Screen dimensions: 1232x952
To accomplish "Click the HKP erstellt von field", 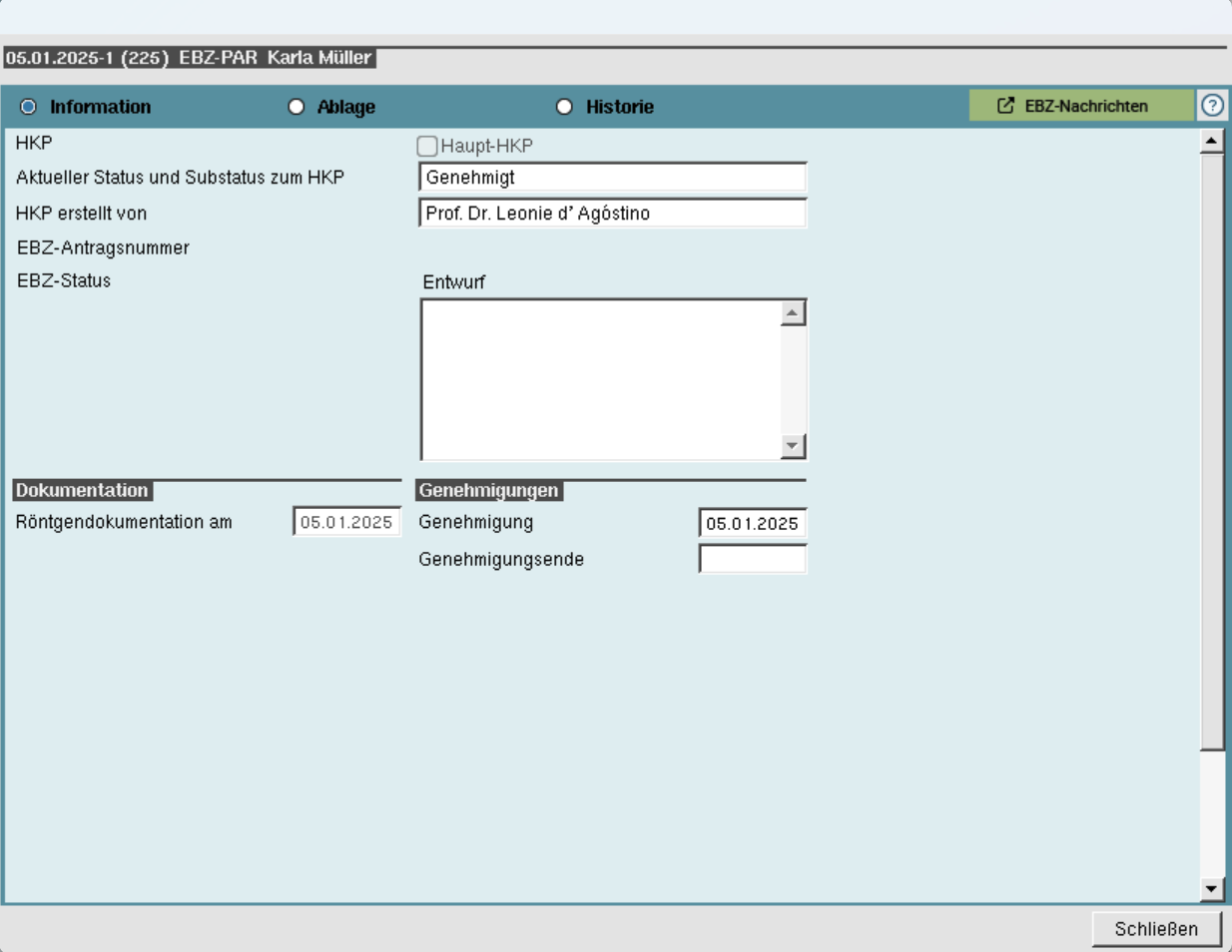I will pyautogui.click(x=612, y=214).
